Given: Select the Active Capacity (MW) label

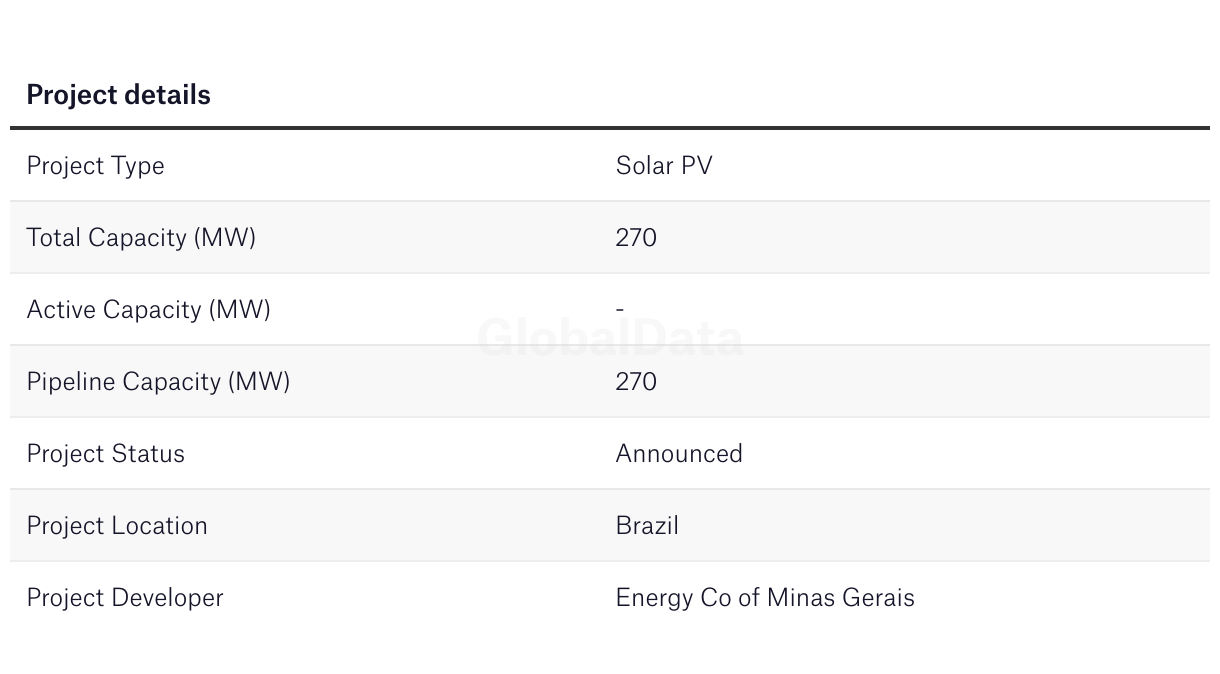Looking at the screenshot, I should pos(148,310).
